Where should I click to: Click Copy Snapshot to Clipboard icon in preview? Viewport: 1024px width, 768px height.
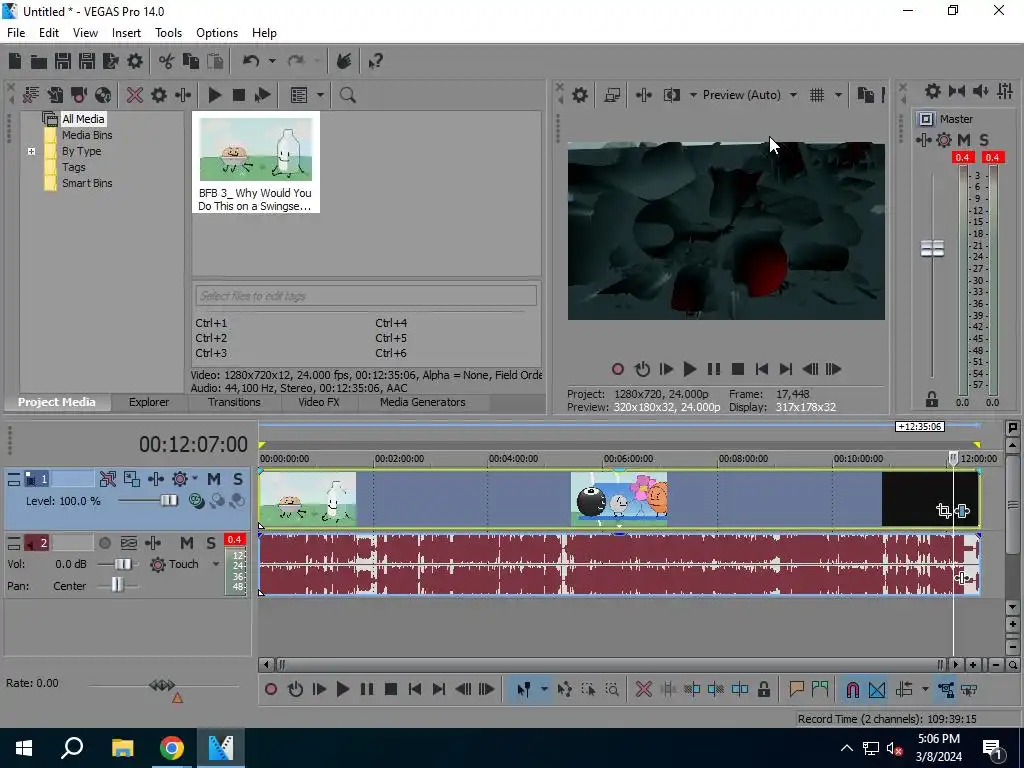coord(865,95)
